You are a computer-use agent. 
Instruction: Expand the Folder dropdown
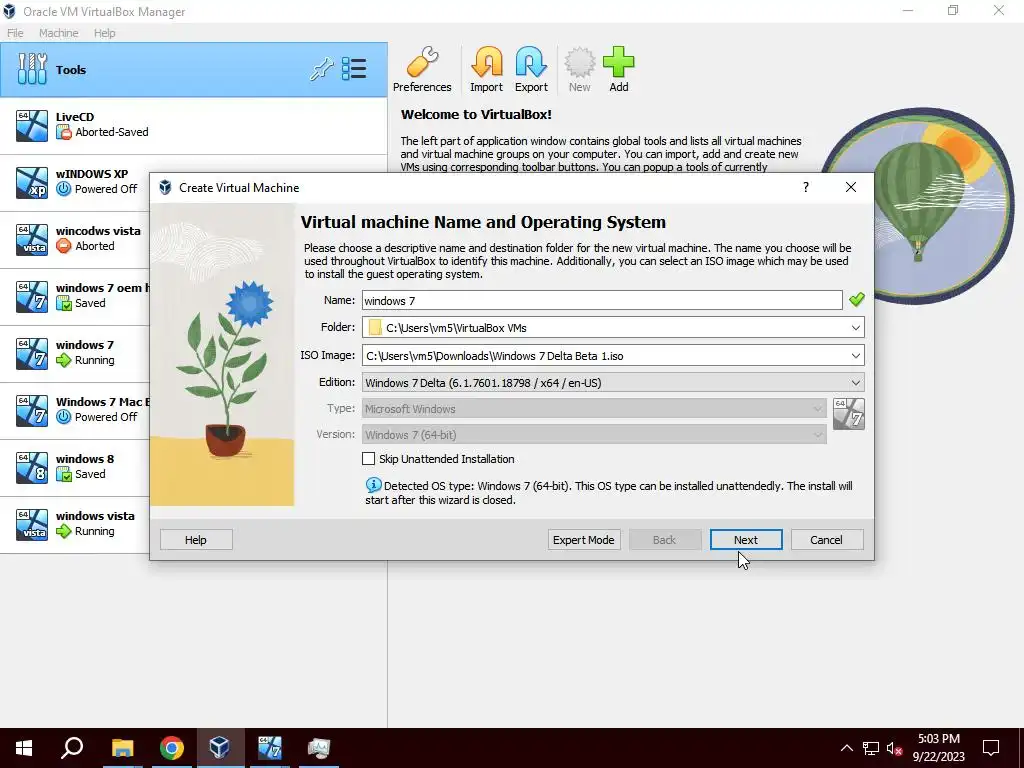tap(856, 328)
